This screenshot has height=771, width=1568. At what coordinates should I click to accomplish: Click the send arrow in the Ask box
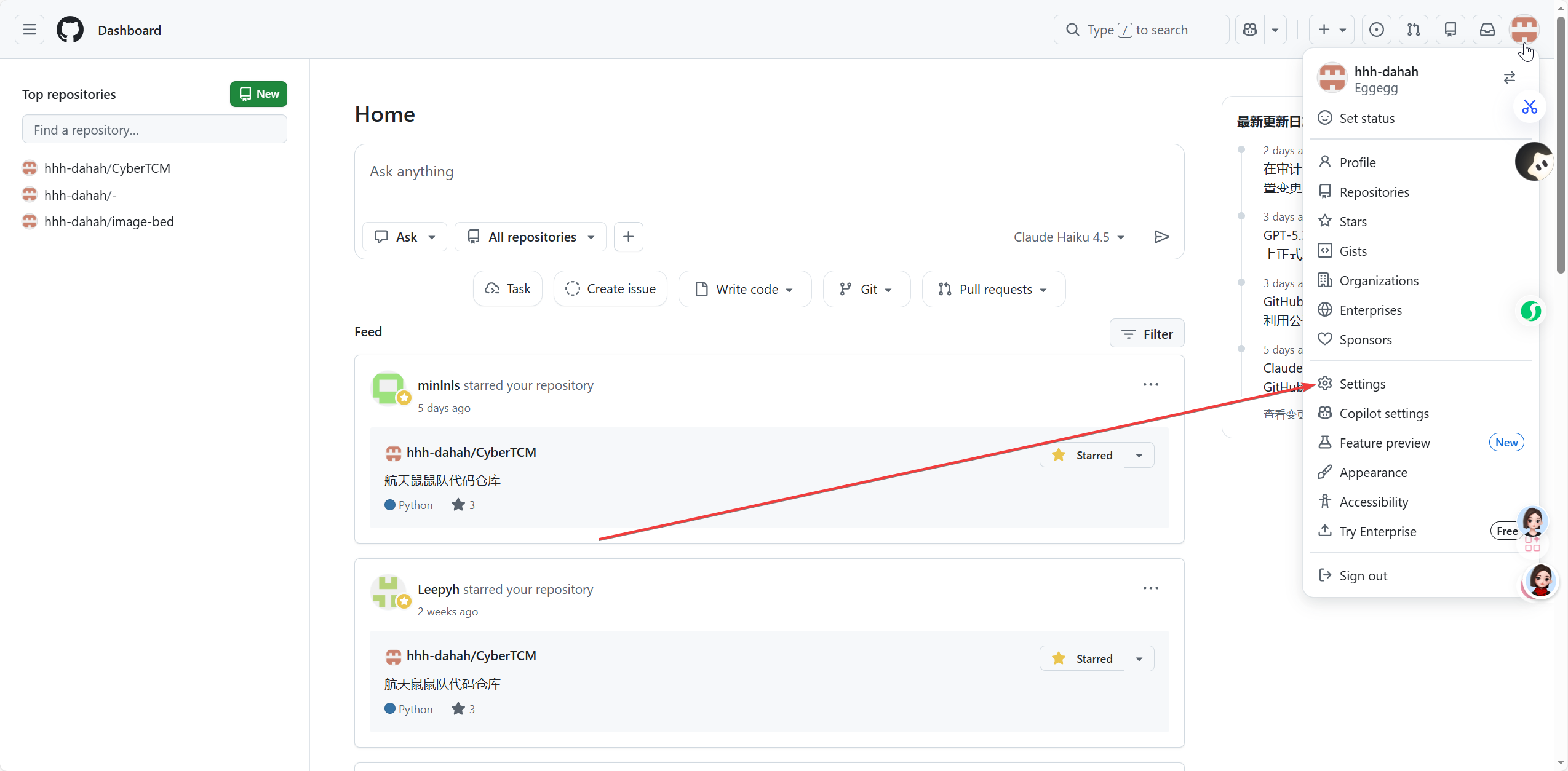pos(1161,237)
